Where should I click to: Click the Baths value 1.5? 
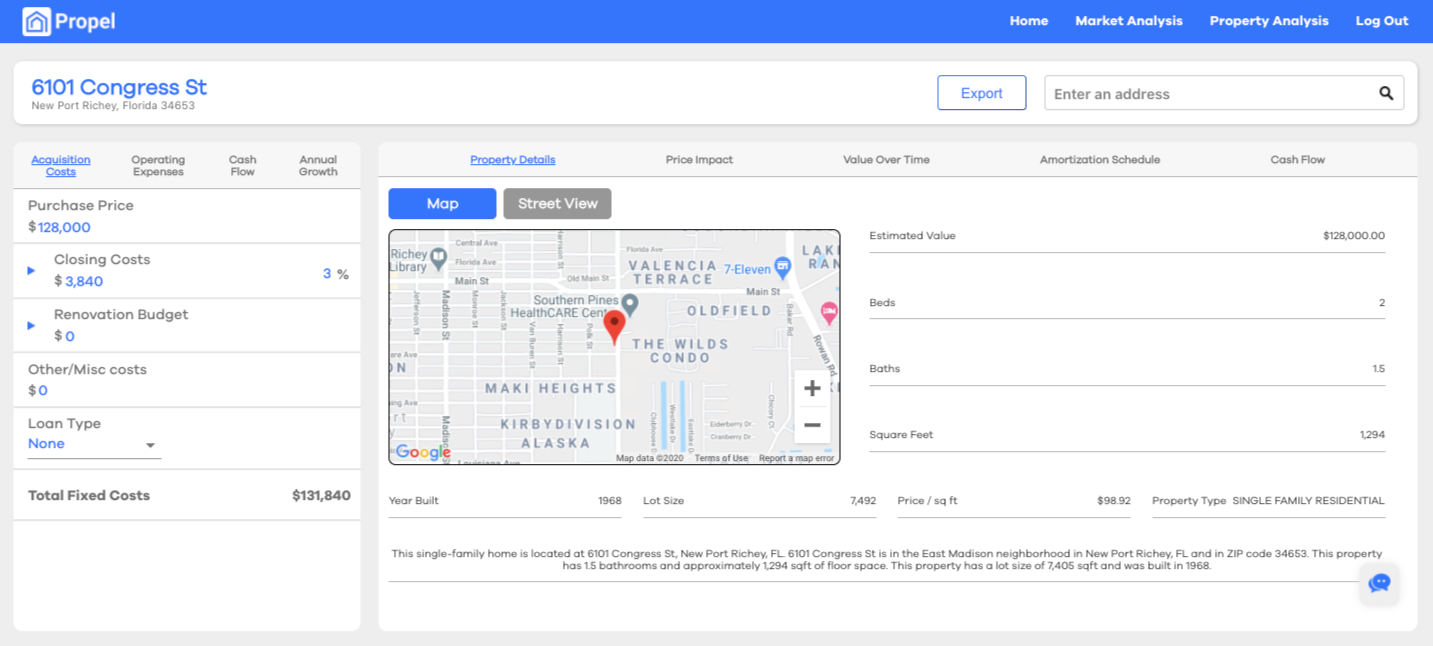click(x=1379, y=369)
